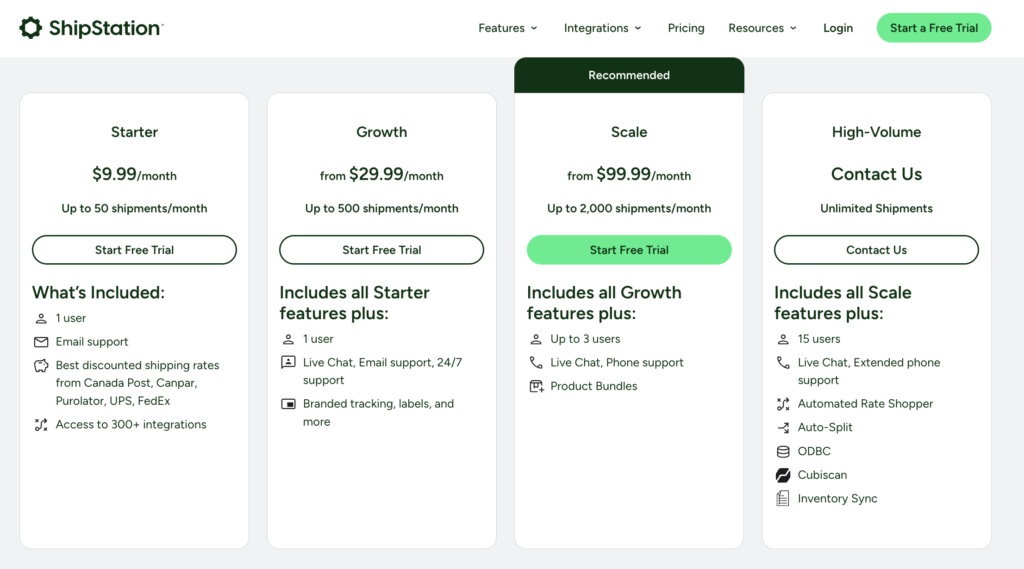Click the envelope icon beside Email support
This screenshot has height=569, width=1024.
pos(41,342)
